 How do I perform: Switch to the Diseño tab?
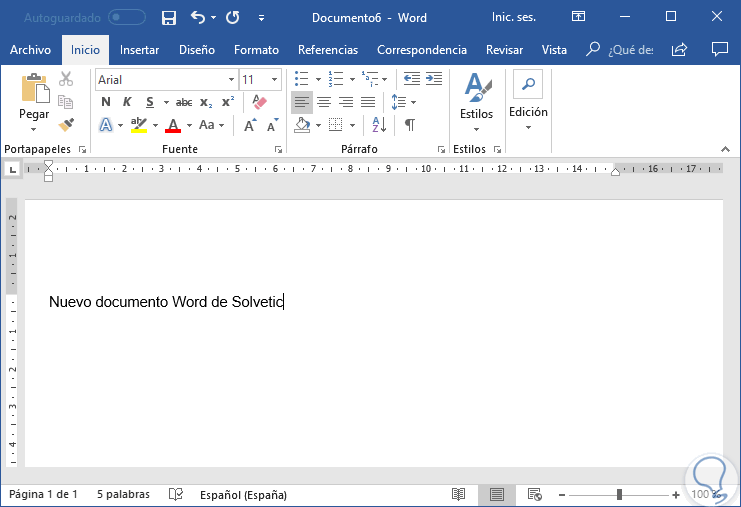click(197, 50)
